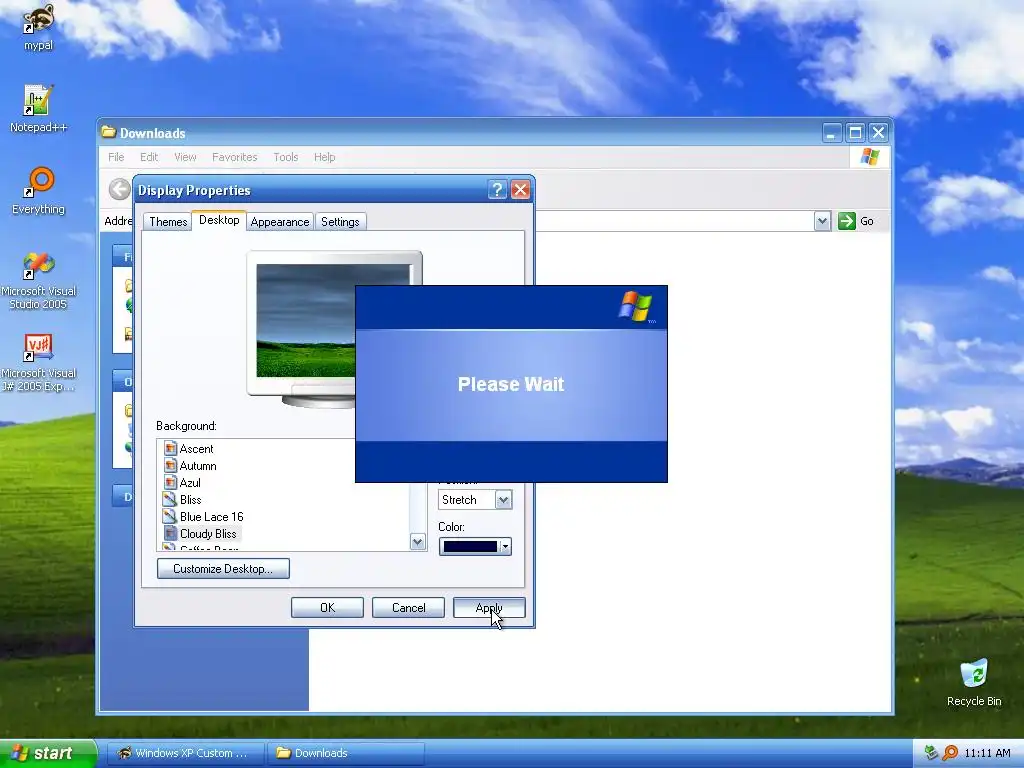Open the Edit menu in Downloads

(x=149, y=157)
